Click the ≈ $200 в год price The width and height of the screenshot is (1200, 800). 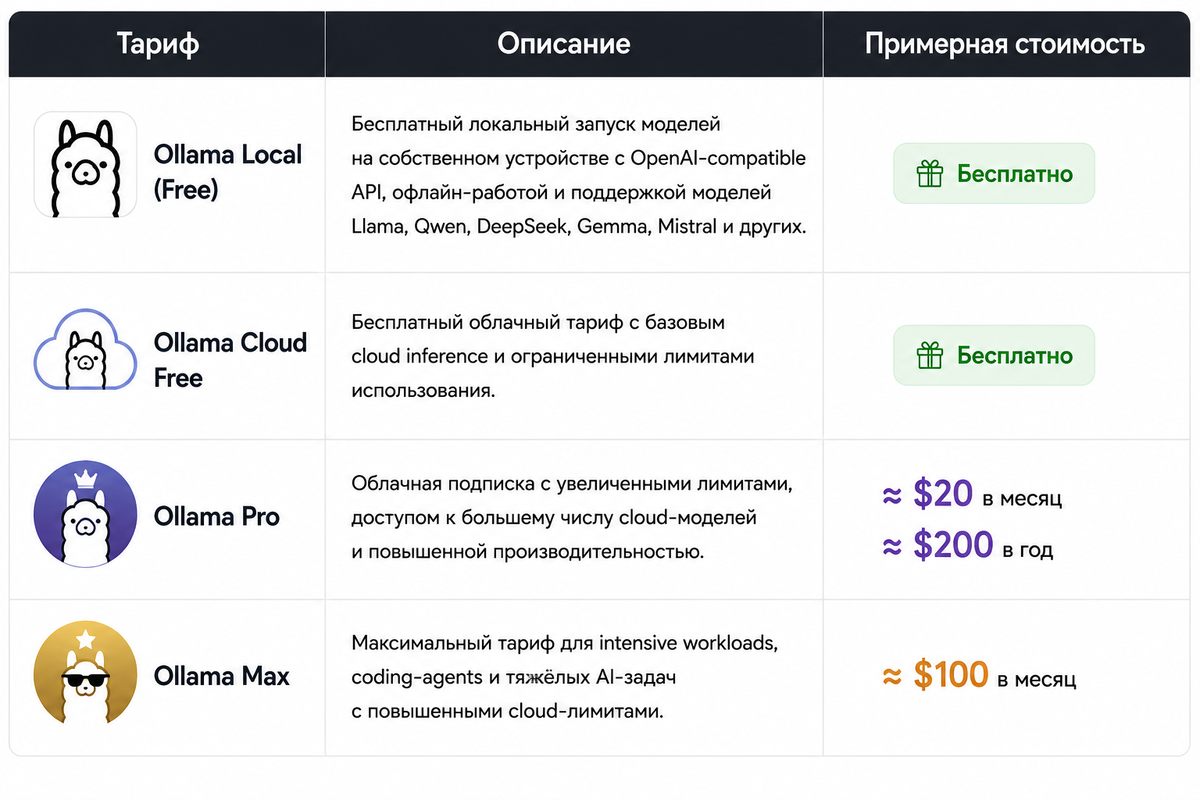[967, 546]
